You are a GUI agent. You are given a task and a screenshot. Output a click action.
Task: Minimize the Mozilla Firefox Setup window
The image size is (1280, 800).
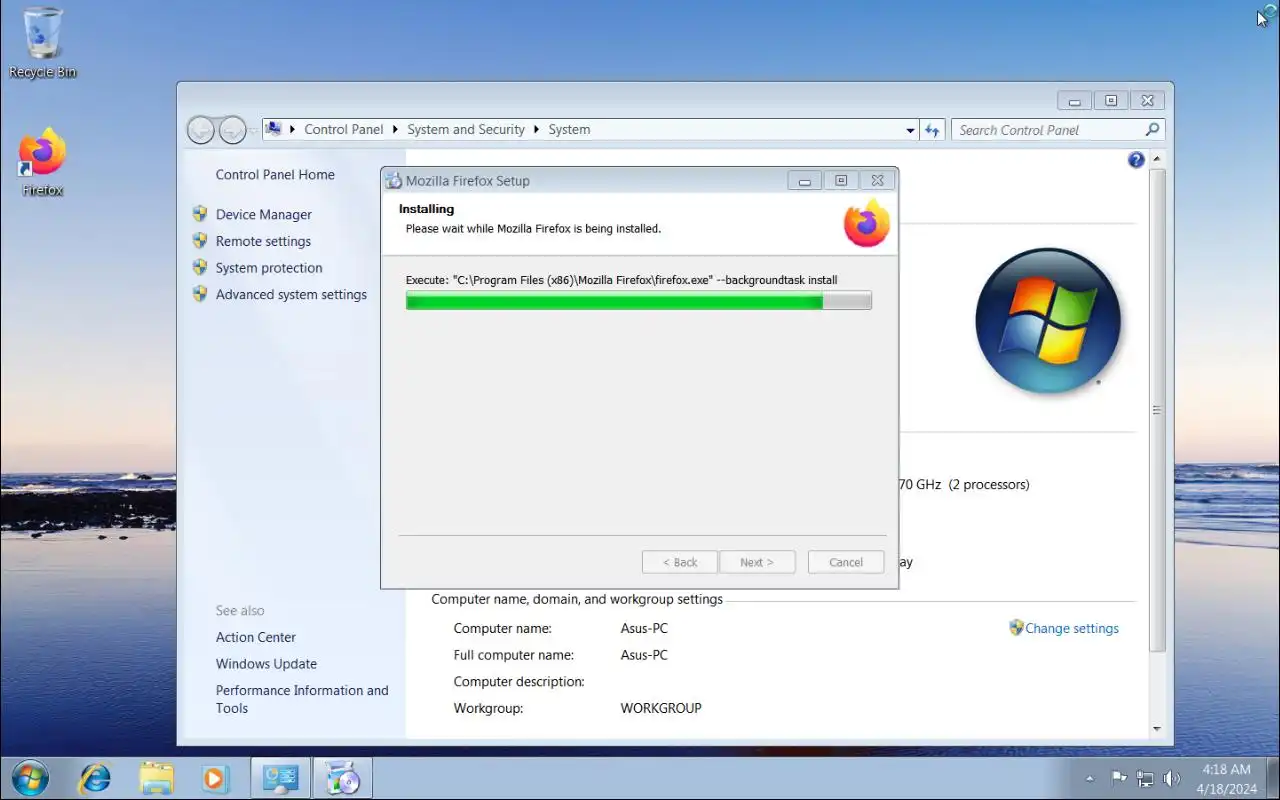click(804, 181)
